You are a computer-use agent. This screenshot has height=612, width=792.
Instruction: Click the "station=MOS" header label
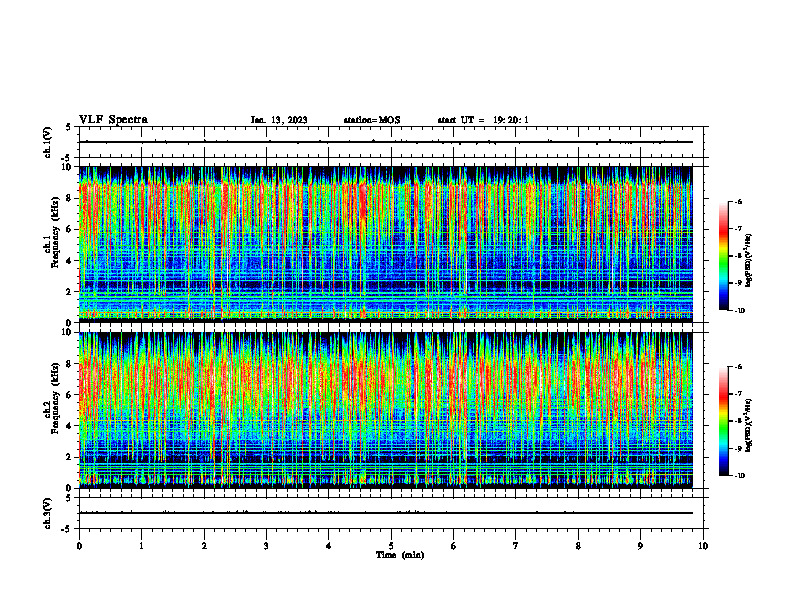pyautogui.click(x=372, y=120)
